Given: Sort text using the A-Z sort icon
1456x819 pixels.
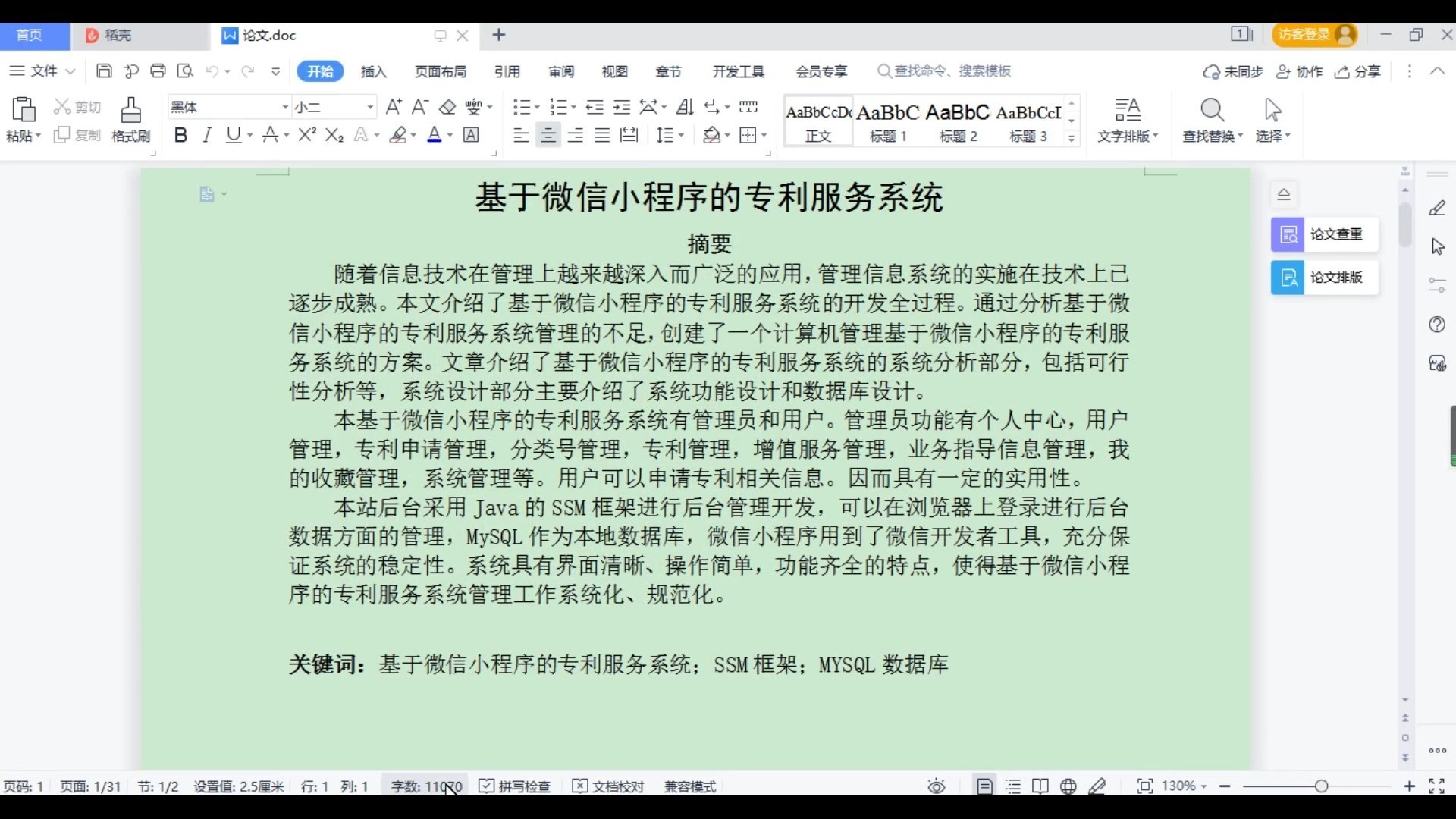Looking at the screenshot, I should [685, 107].
